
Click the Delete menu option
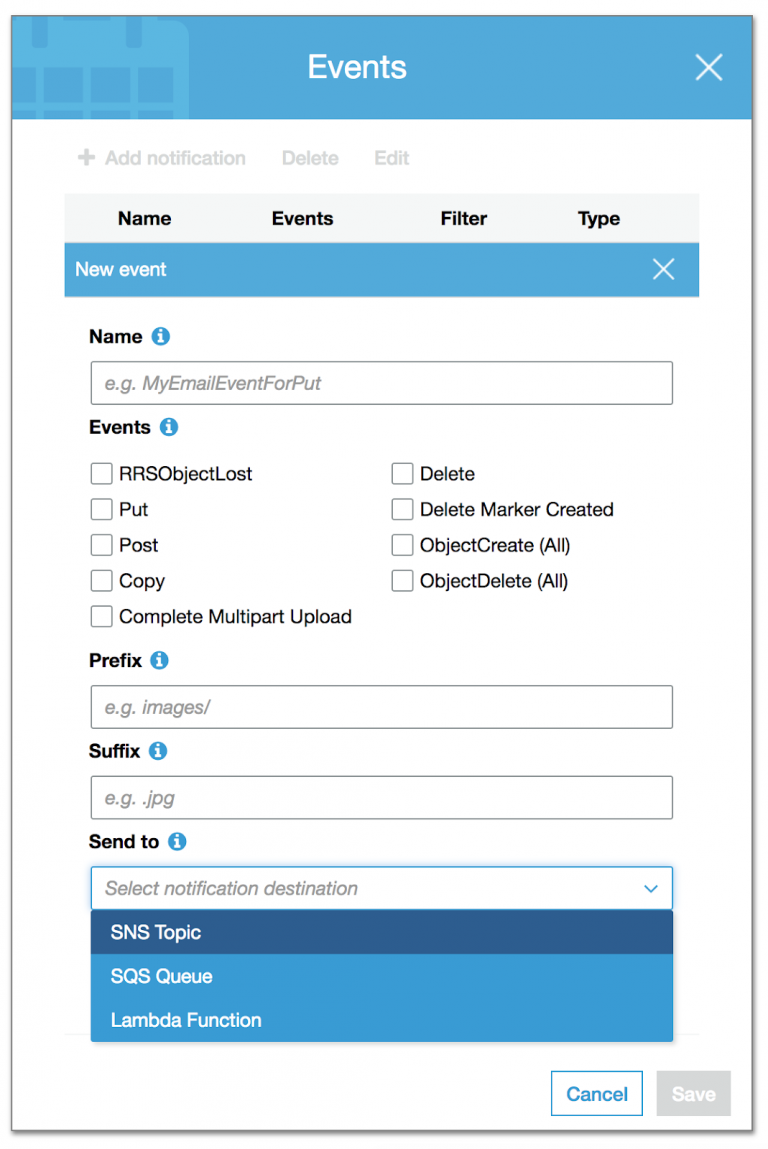pos(309,157)
